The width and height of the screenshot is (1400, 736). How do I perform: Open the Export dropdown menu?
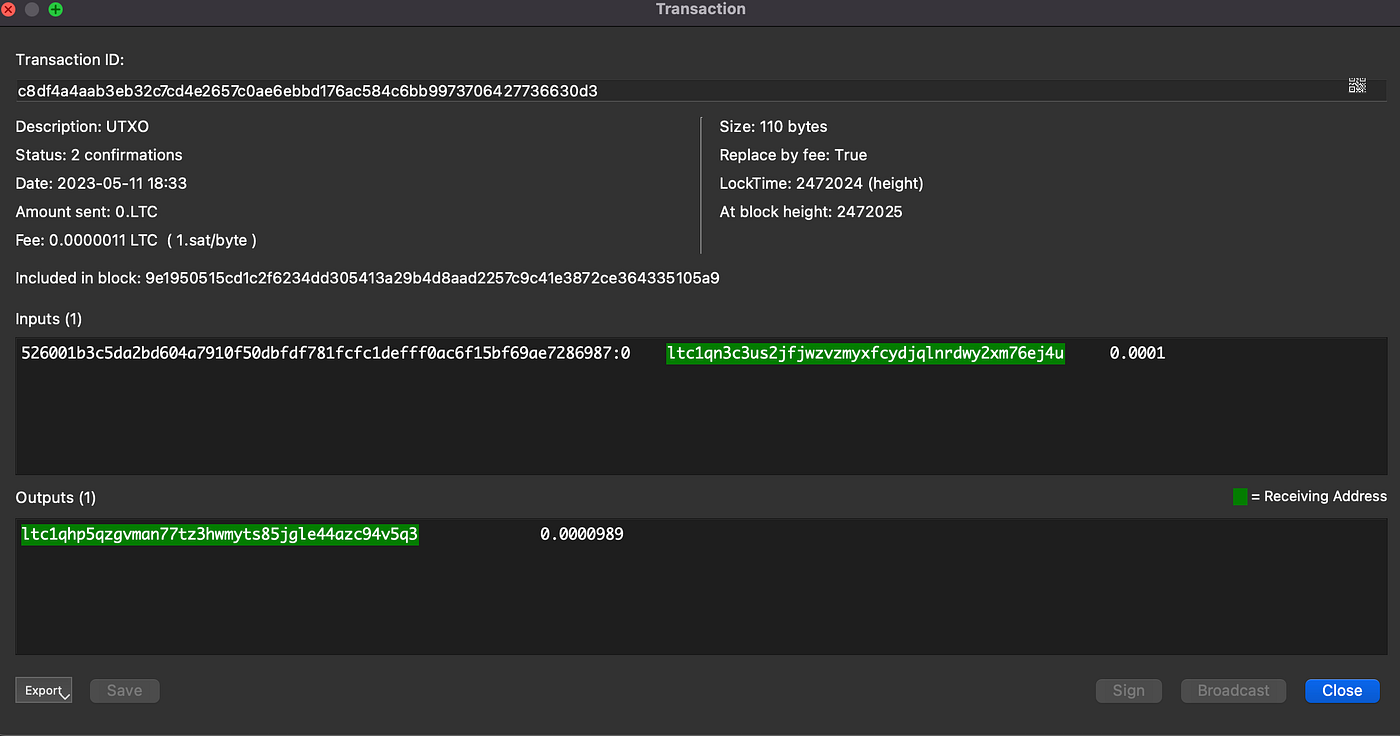tap(44, 690)
